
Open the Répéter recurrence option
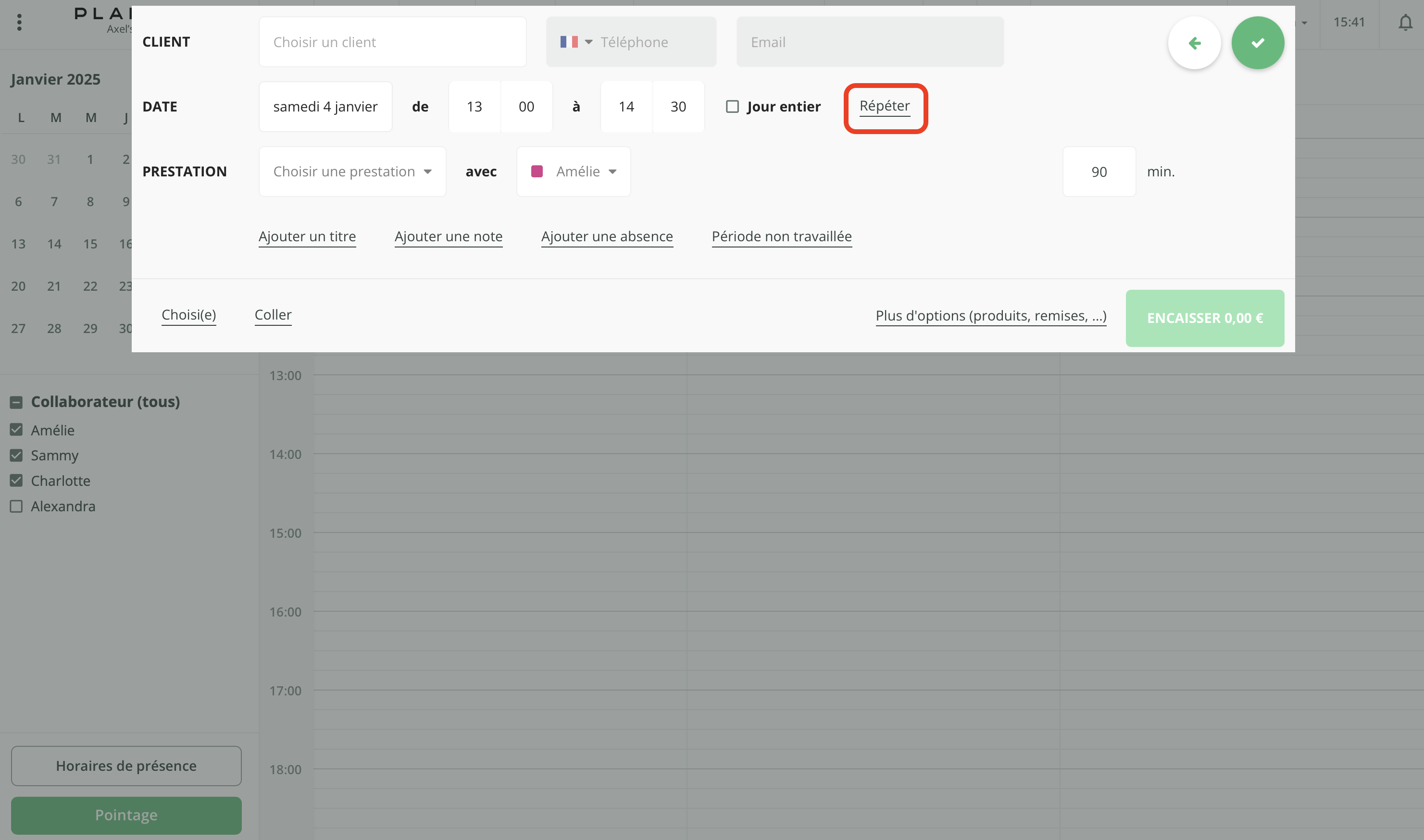(x=885, y=106)
